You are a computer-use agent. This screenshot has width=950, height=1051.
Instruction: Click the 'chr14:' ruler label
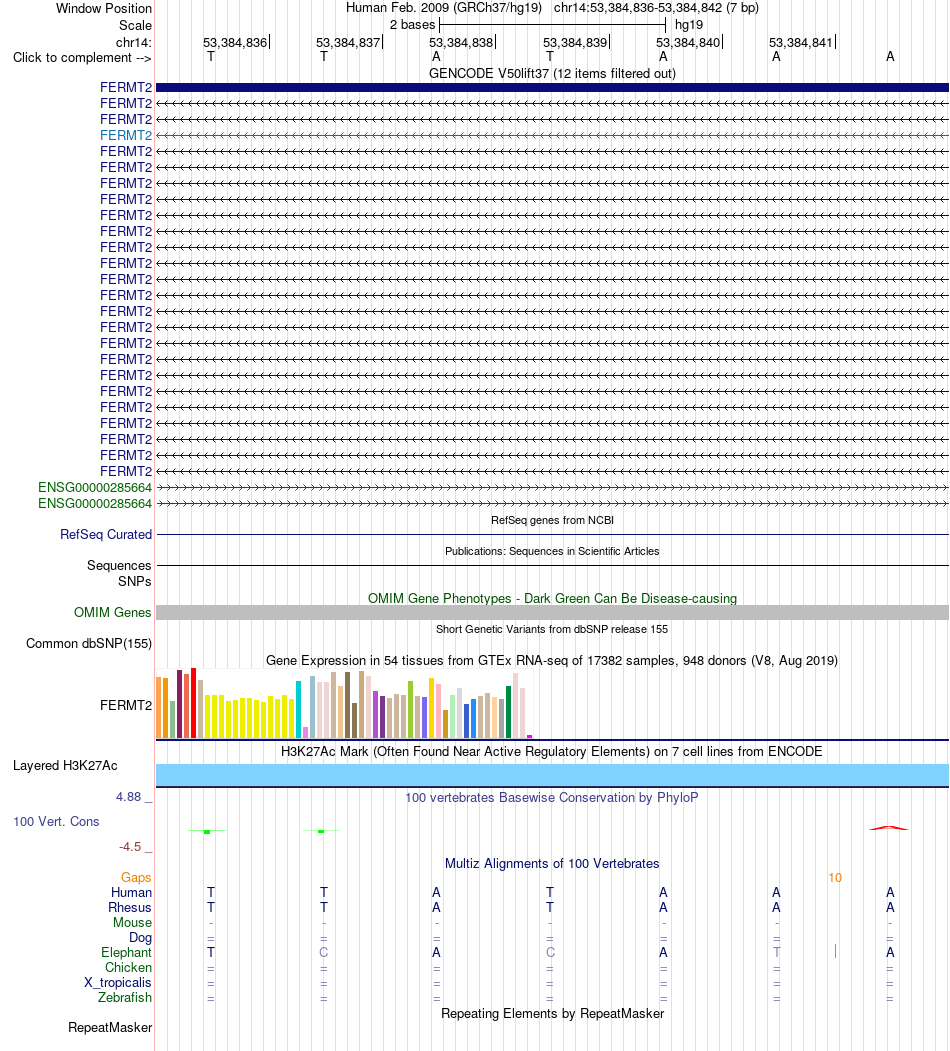[x=134, y=42]
